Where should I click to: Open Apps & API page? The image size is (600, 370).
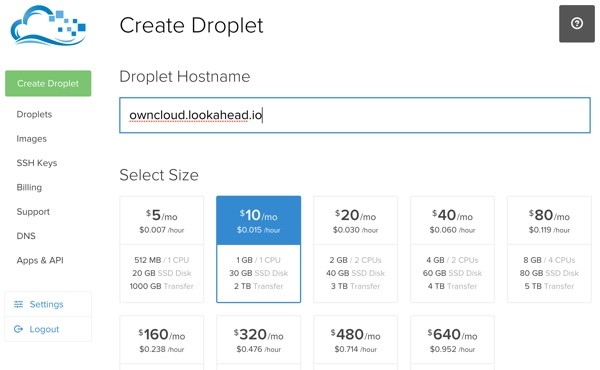(x=40, y=261)
